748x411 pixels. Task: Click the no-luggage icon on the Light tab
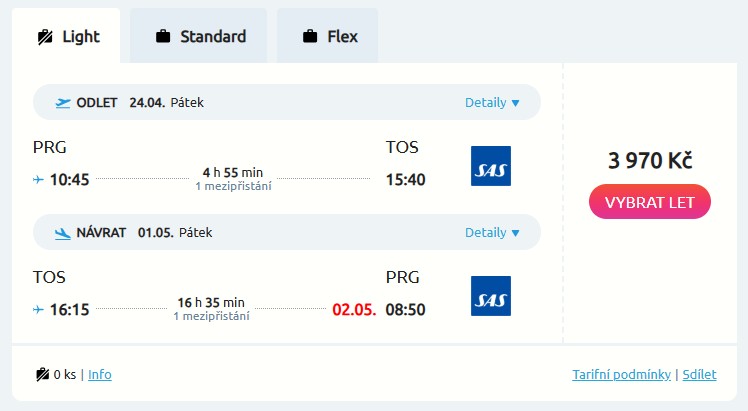point(45,37)
